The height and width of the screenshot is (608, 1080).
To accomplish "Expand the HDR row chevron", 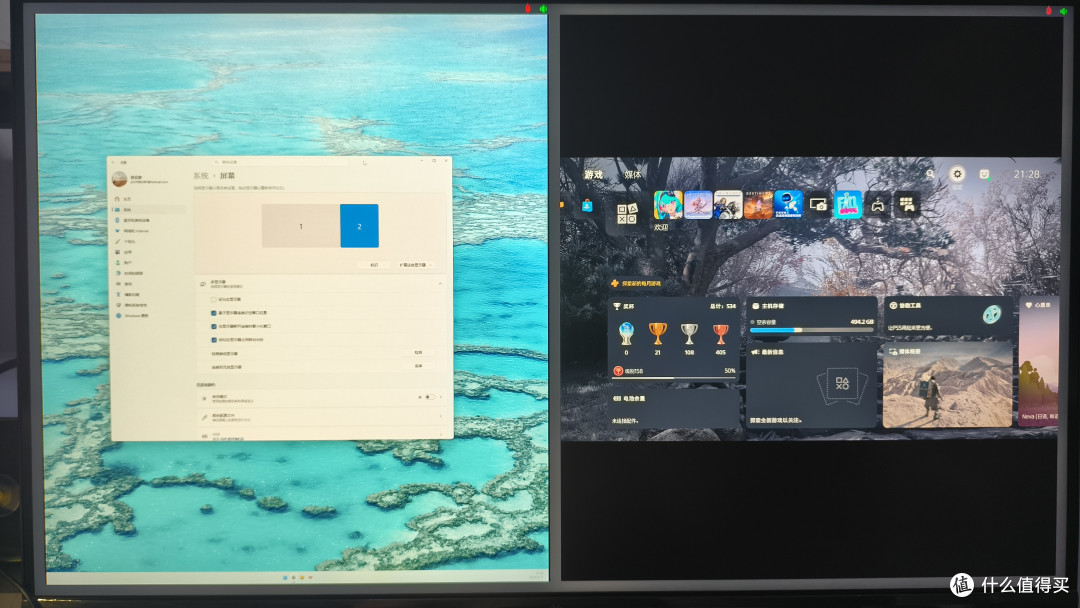I will (441, 434).
